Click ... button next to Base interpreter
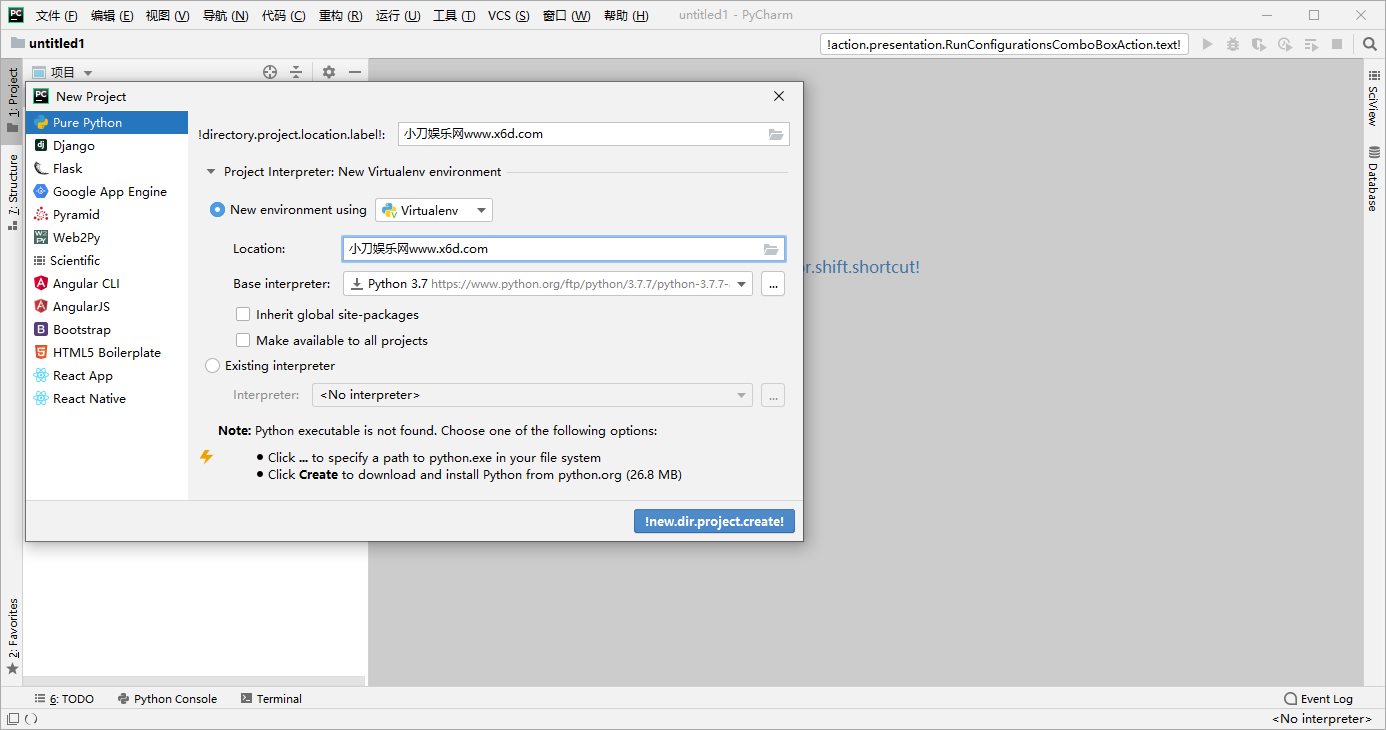Screen dimensions: 1386x730 [773, 284]
